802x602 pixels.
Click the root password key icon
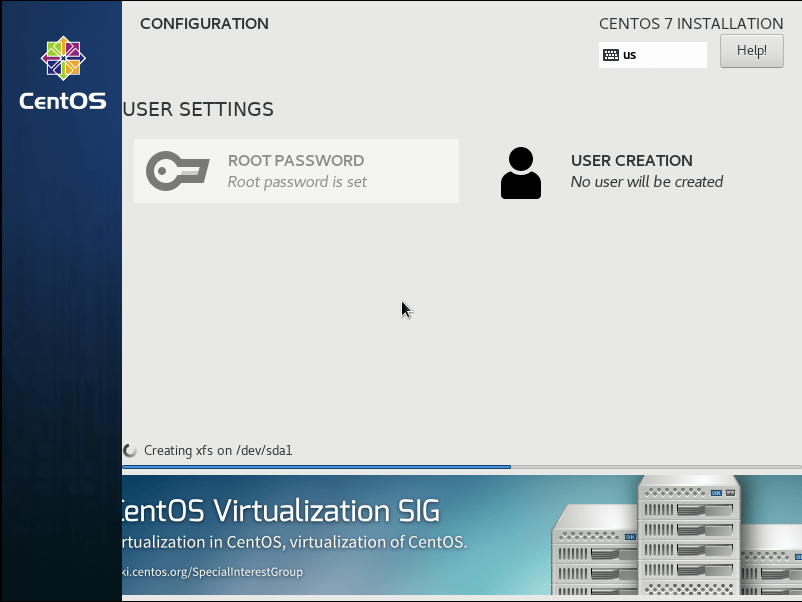pyautogui.click(x=177, y=171)
